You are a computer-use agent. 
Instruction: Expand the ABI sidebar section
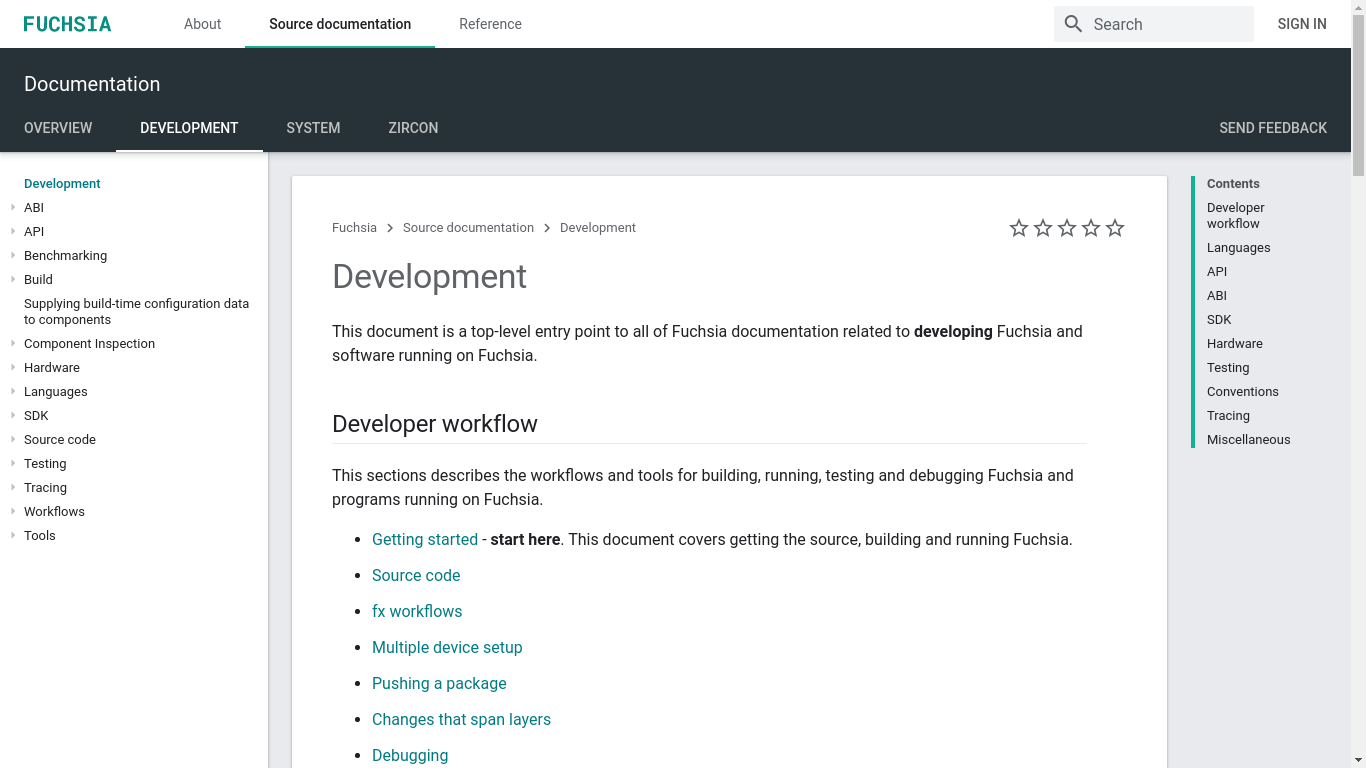click(13, 208)
